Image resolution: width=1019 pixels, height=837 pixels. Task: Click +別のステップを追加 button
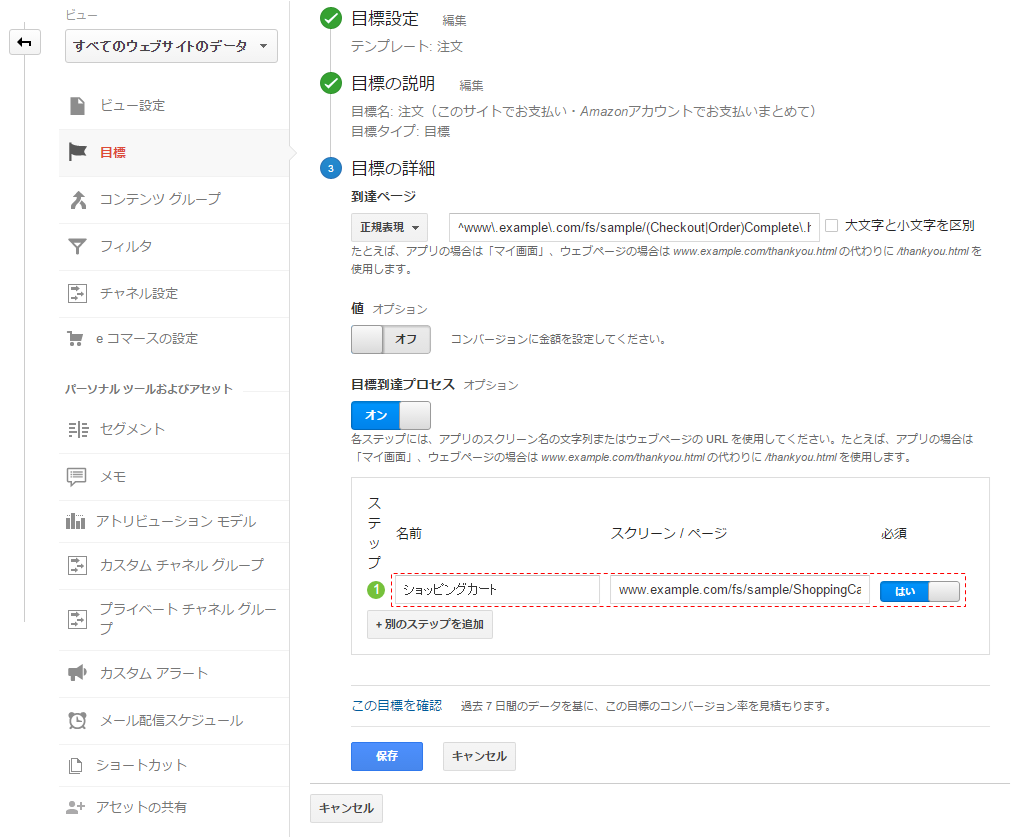[430, 625]
